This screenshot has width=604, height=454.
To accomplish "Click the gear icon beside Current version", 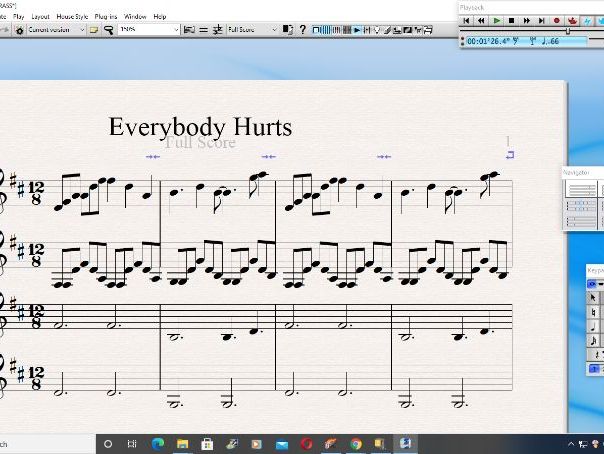I will tap(19, 30).
